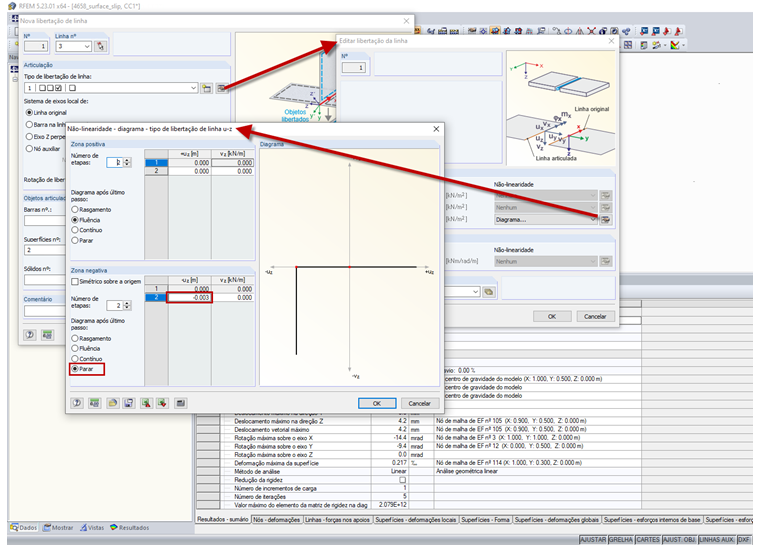Open comment library icon in Editar dialog

[x=489, y=292]
